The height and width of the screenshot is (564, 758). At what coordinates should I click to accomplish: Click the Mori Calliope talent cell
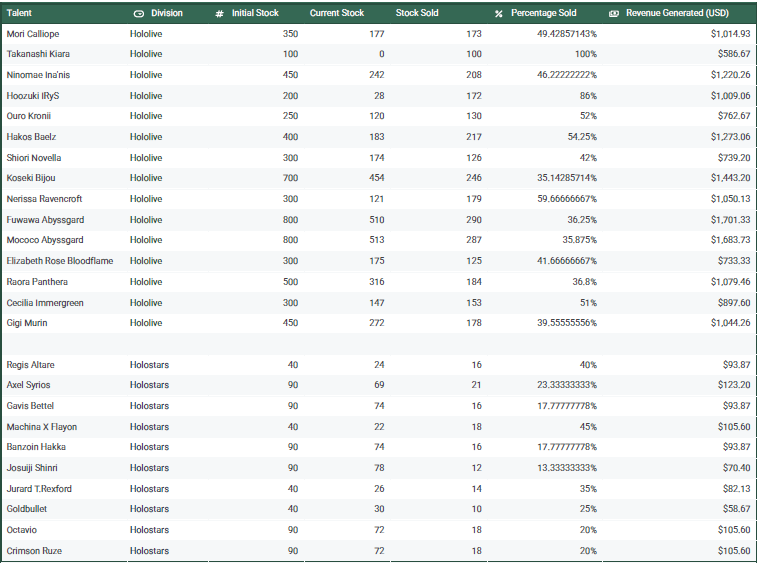point(33,34)
